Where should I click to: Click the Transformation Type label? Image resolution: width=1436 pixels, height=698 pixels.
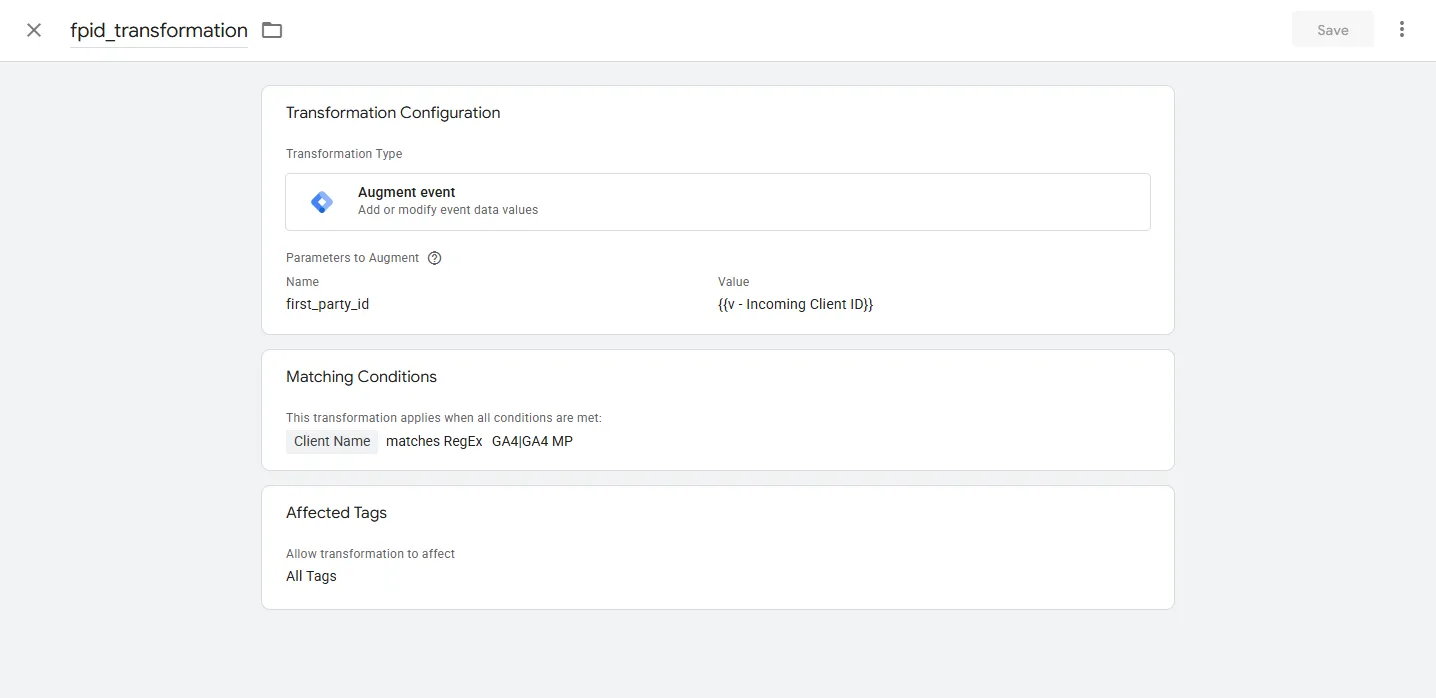coord(344,154)
